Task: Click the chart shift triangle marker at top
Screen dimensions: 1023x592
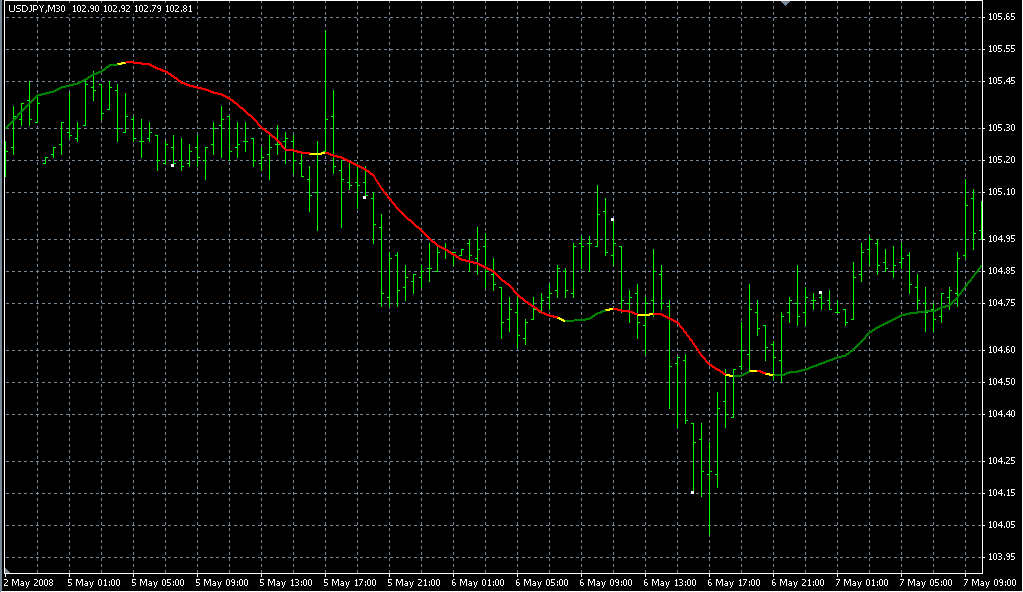Action: click(x=786, y=3)
